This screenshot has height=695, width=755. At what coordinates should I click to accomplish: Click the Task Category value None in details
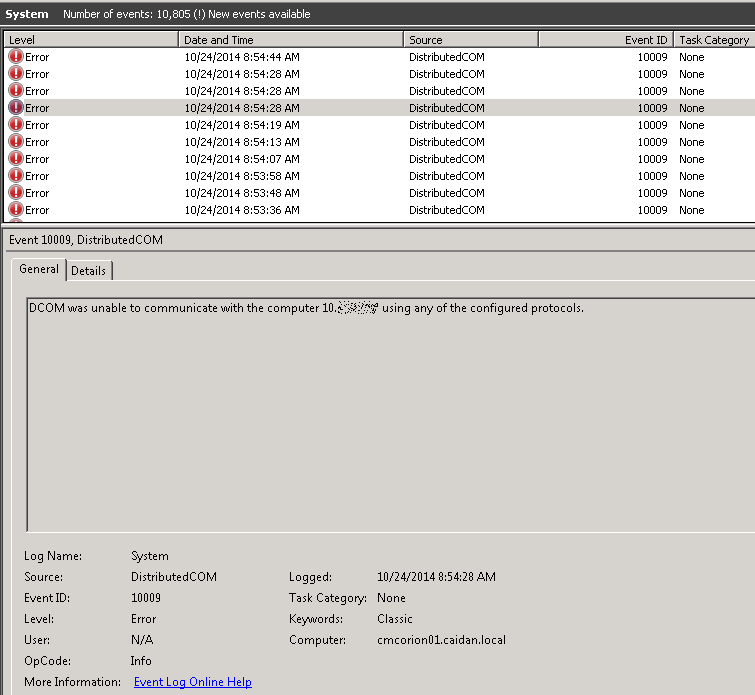(391, 598)
